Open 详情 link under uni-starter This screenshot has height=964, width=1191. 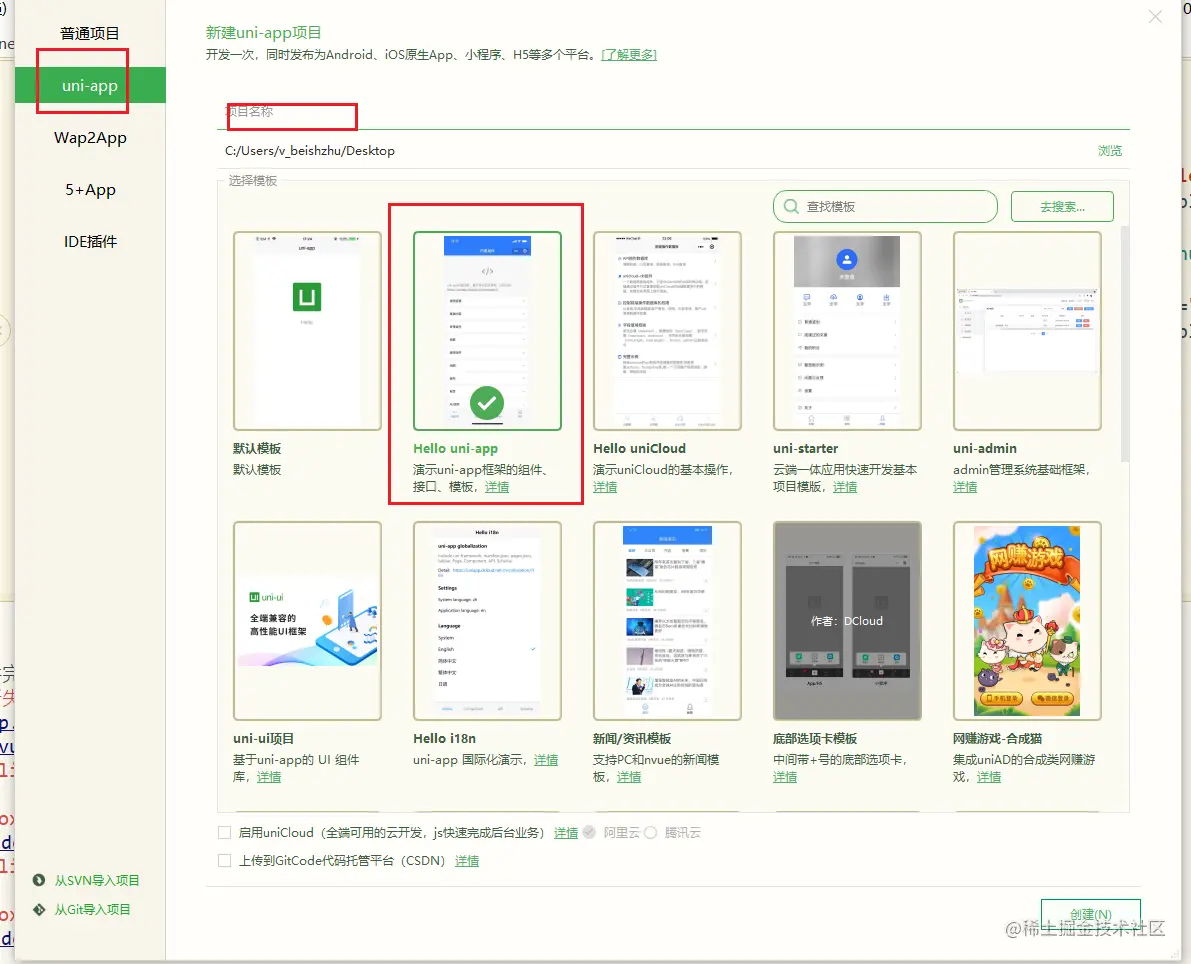point(845,487)
